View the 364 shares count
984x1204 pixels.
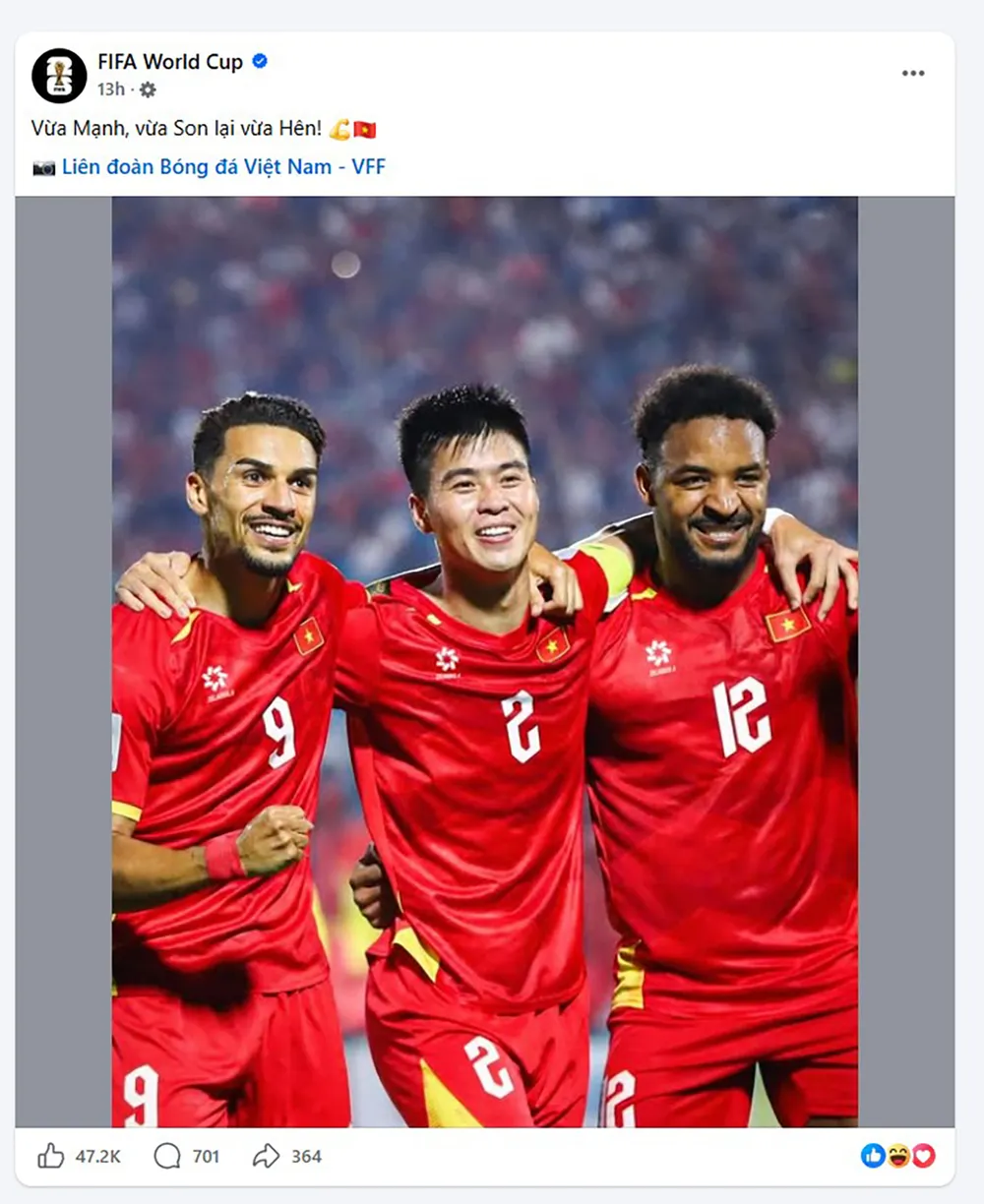pyautogui.click(x=306, y=1157)
